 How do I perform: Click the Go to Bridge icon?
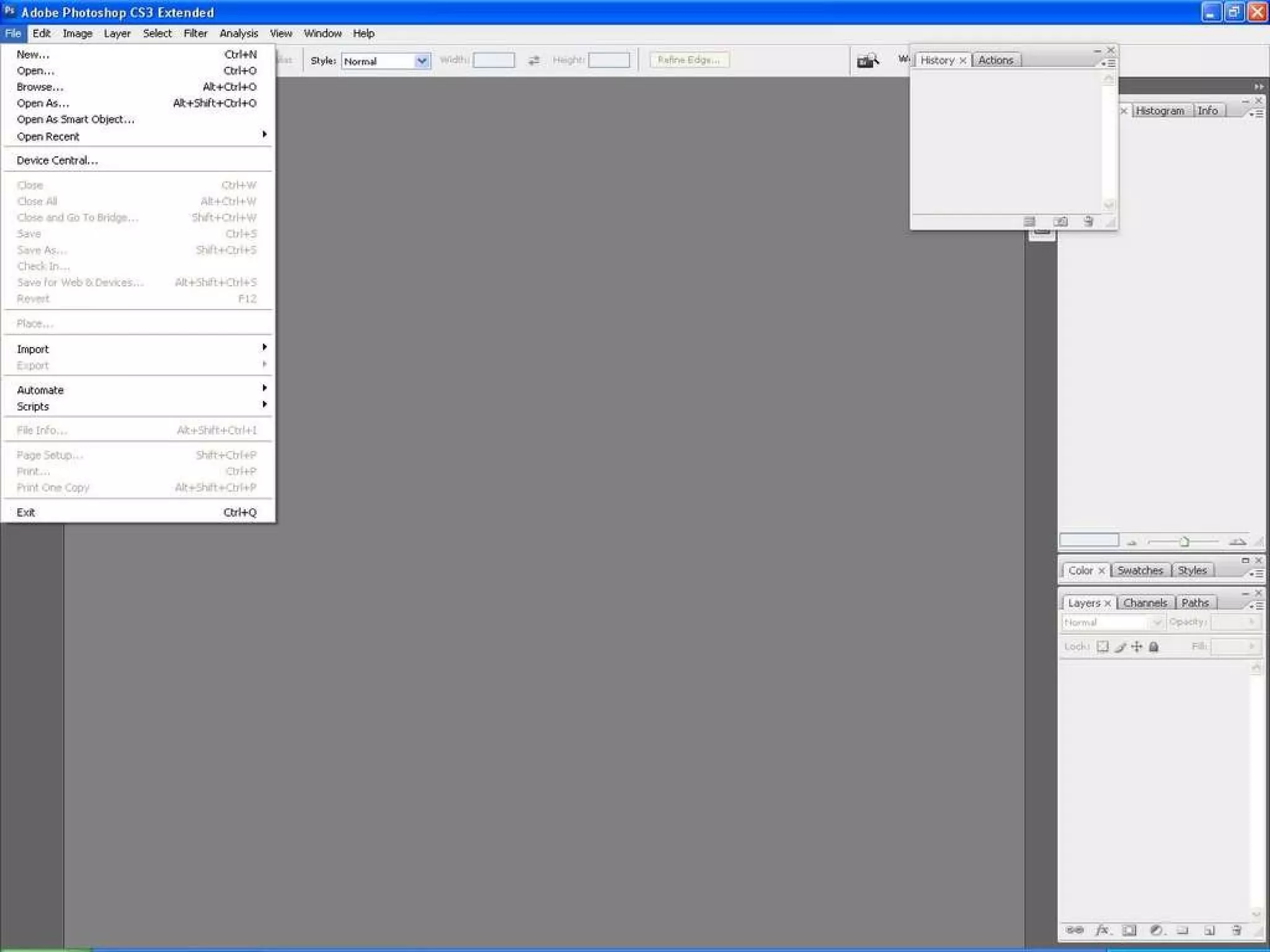(x=868, y=60)
